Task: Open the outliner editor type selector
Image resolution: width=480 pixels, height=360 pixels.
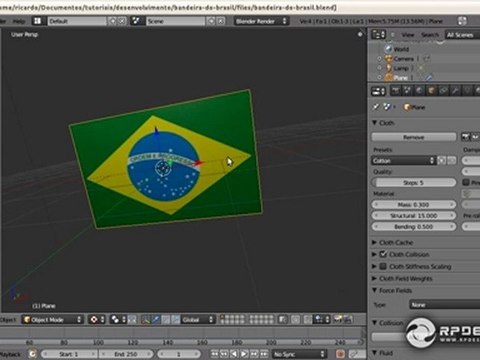Action: point(378,34)
